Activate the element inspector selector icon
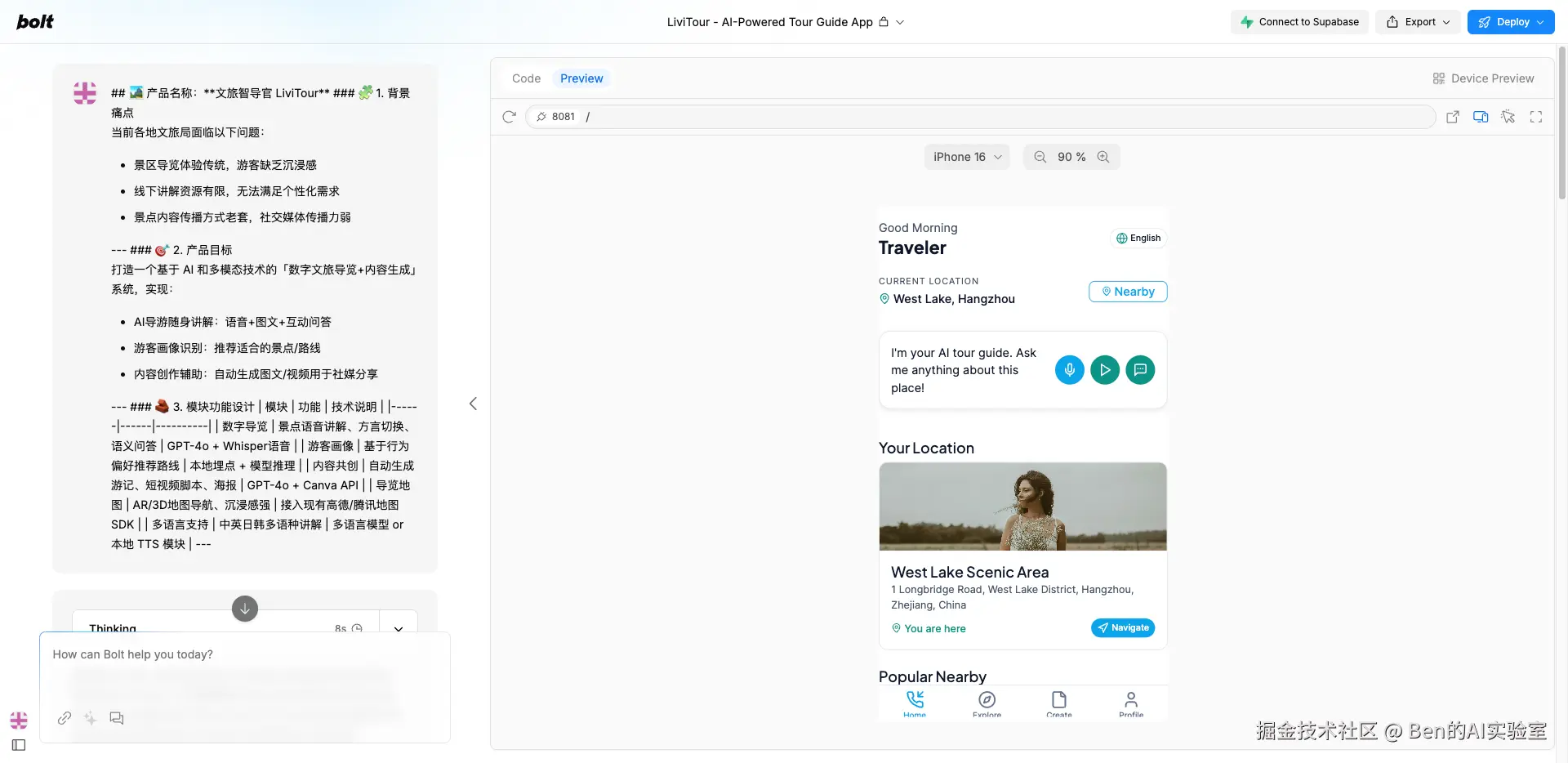 1508,117
